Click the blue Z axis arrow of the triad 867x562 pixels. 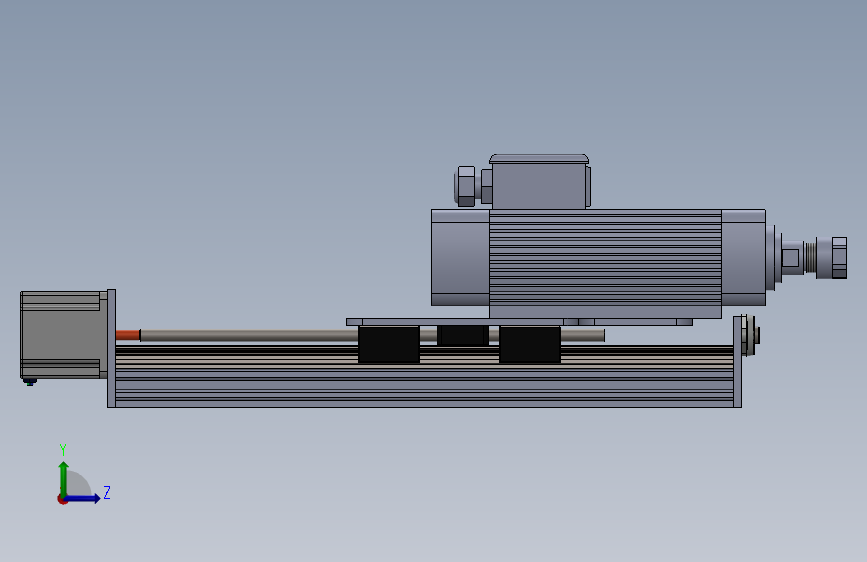[x=83, y=498]
